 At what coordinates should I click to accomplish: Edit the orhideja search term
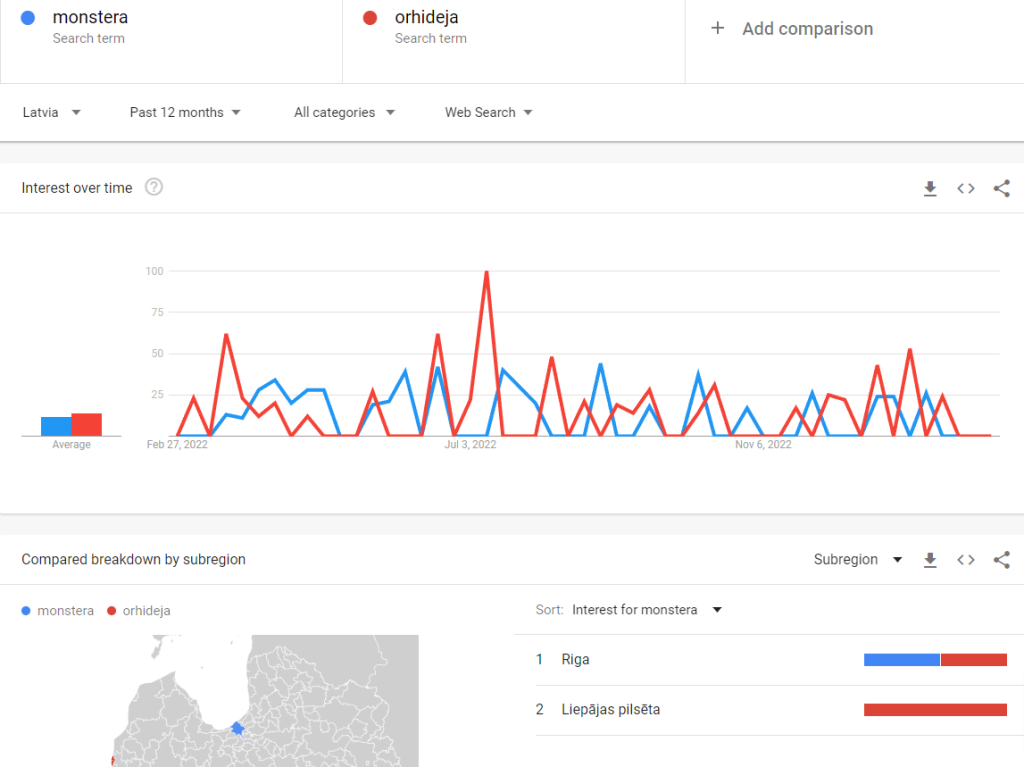[426, 18]
